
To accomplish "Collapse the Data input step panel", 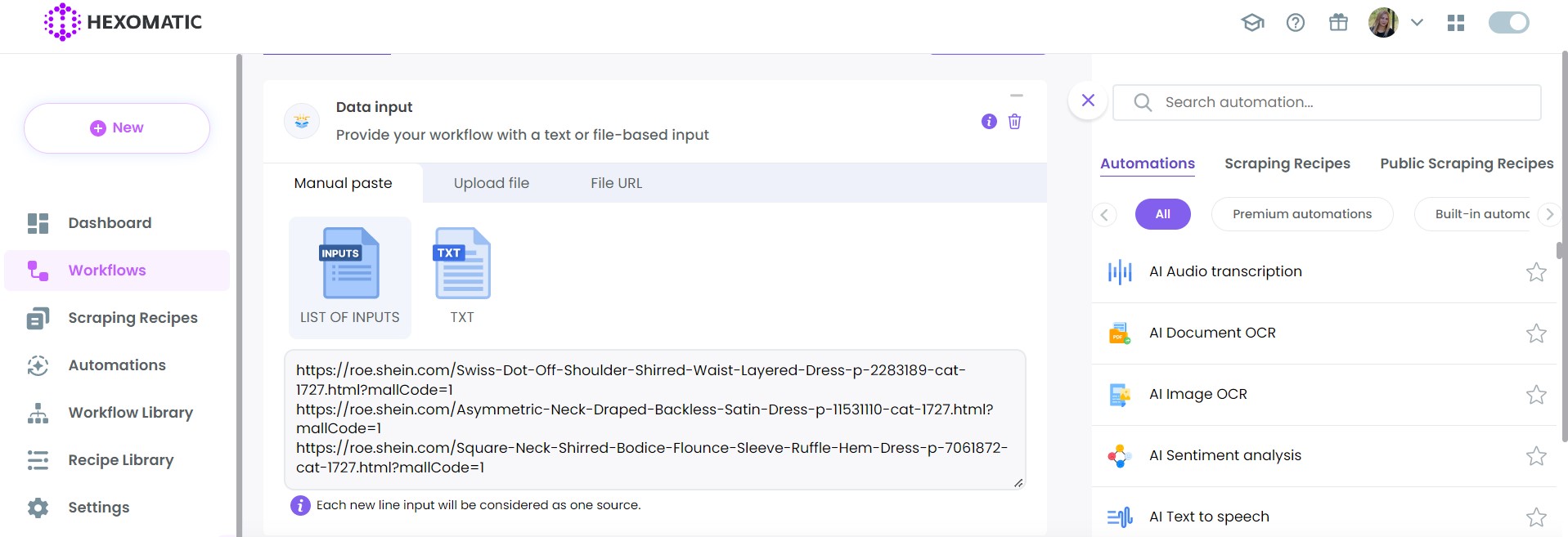I will (x=1017, y=96).
